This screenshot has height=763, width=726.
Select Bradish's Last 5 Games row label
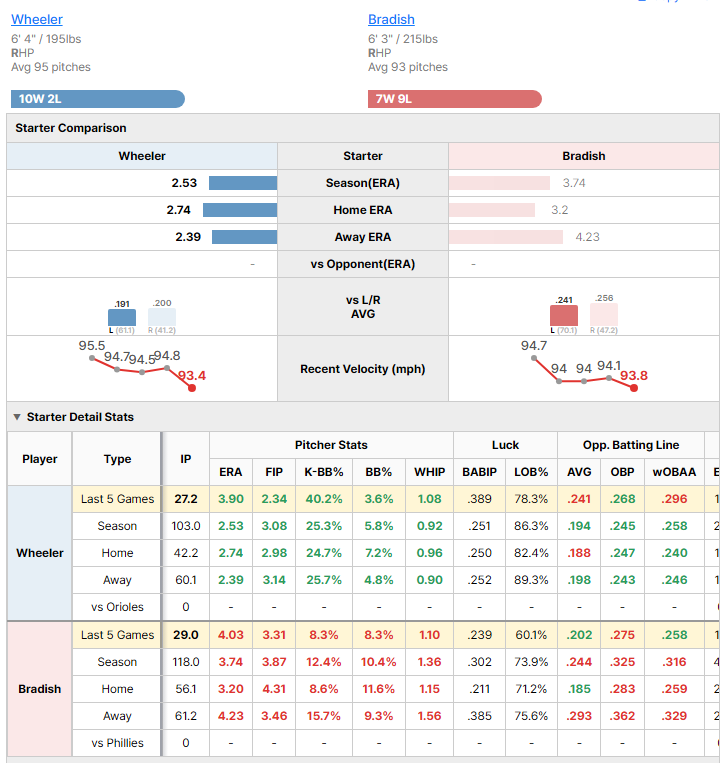(x=117, y=635)
